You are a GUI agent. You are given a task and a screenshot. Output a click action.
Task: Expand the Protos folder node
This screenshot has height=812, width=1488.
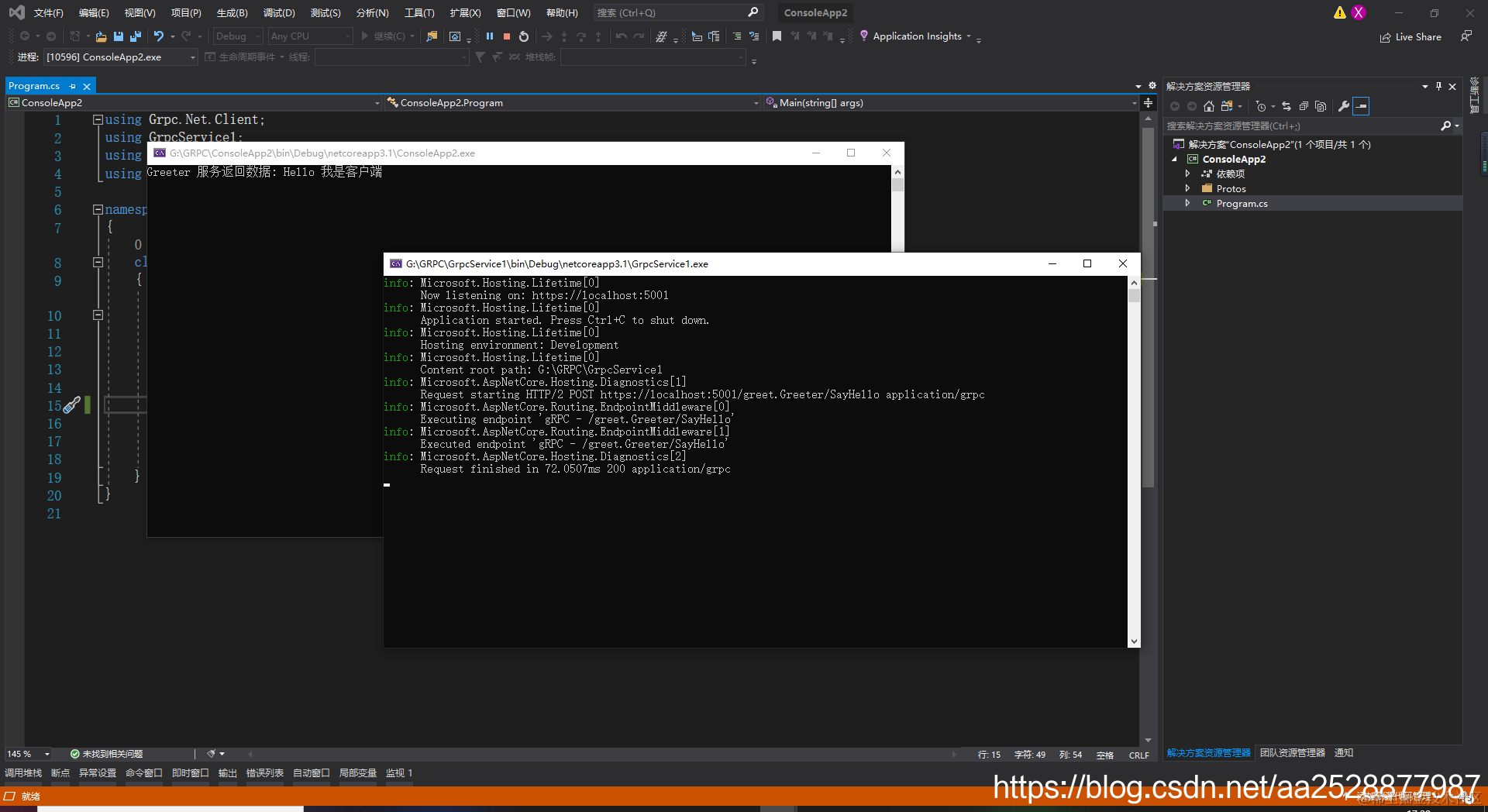pos(1187,188)
